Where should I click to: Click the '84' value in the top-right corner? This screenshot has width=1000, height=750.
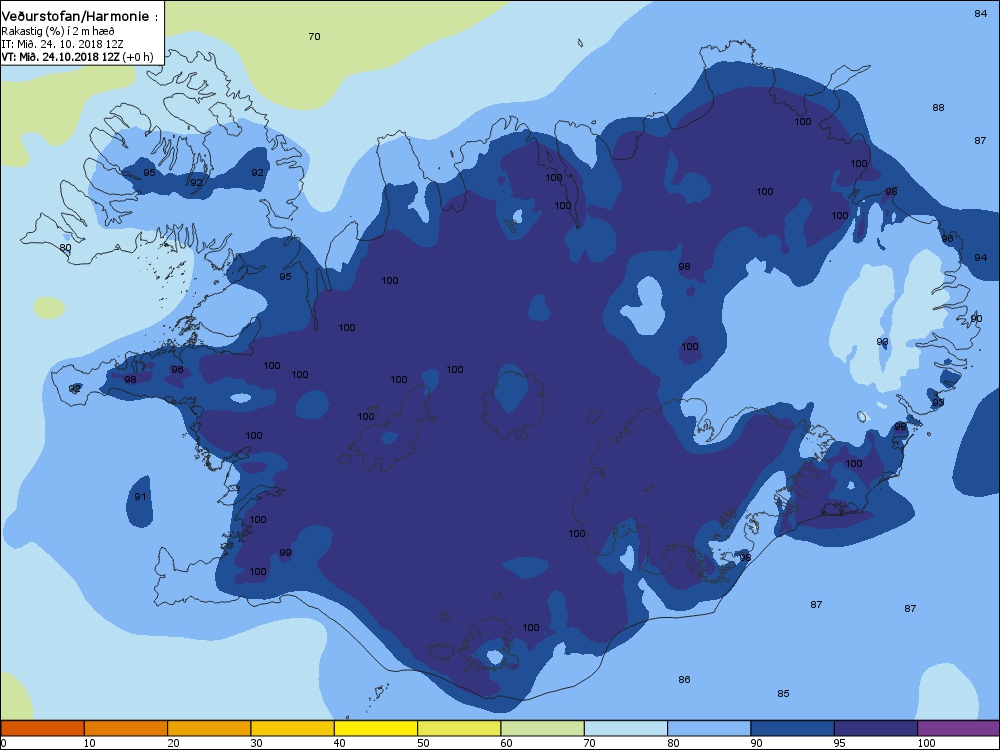(x=980, y=13)
